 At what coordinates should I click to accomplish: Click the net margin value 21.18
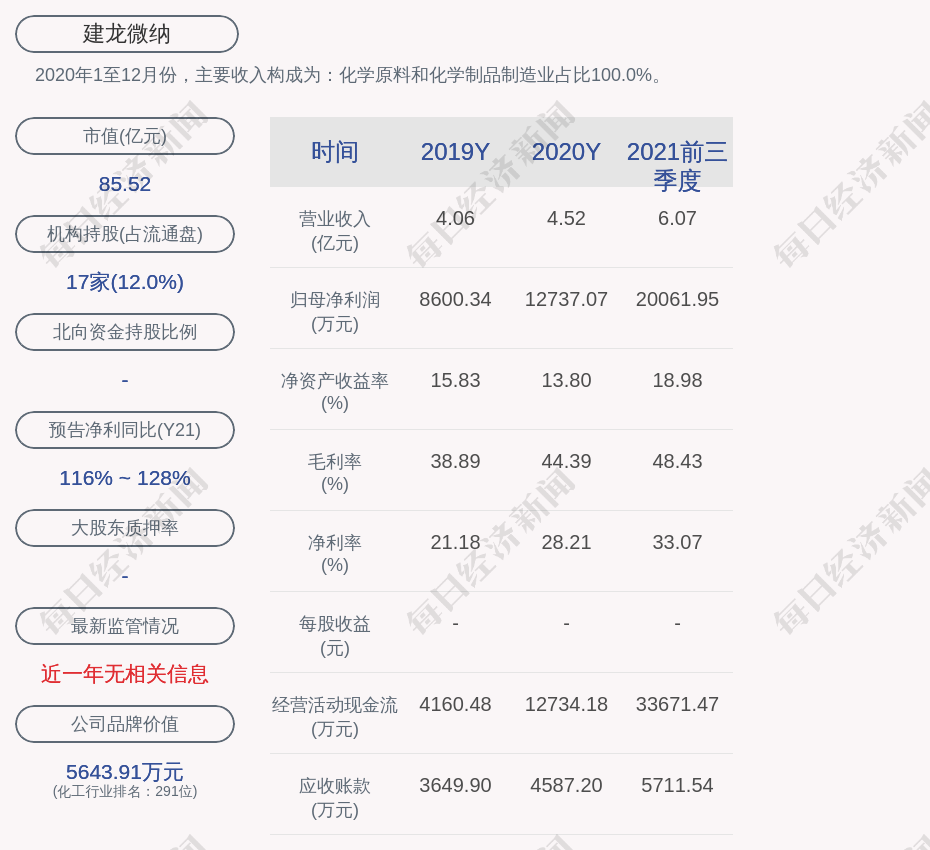coord(456,542)
